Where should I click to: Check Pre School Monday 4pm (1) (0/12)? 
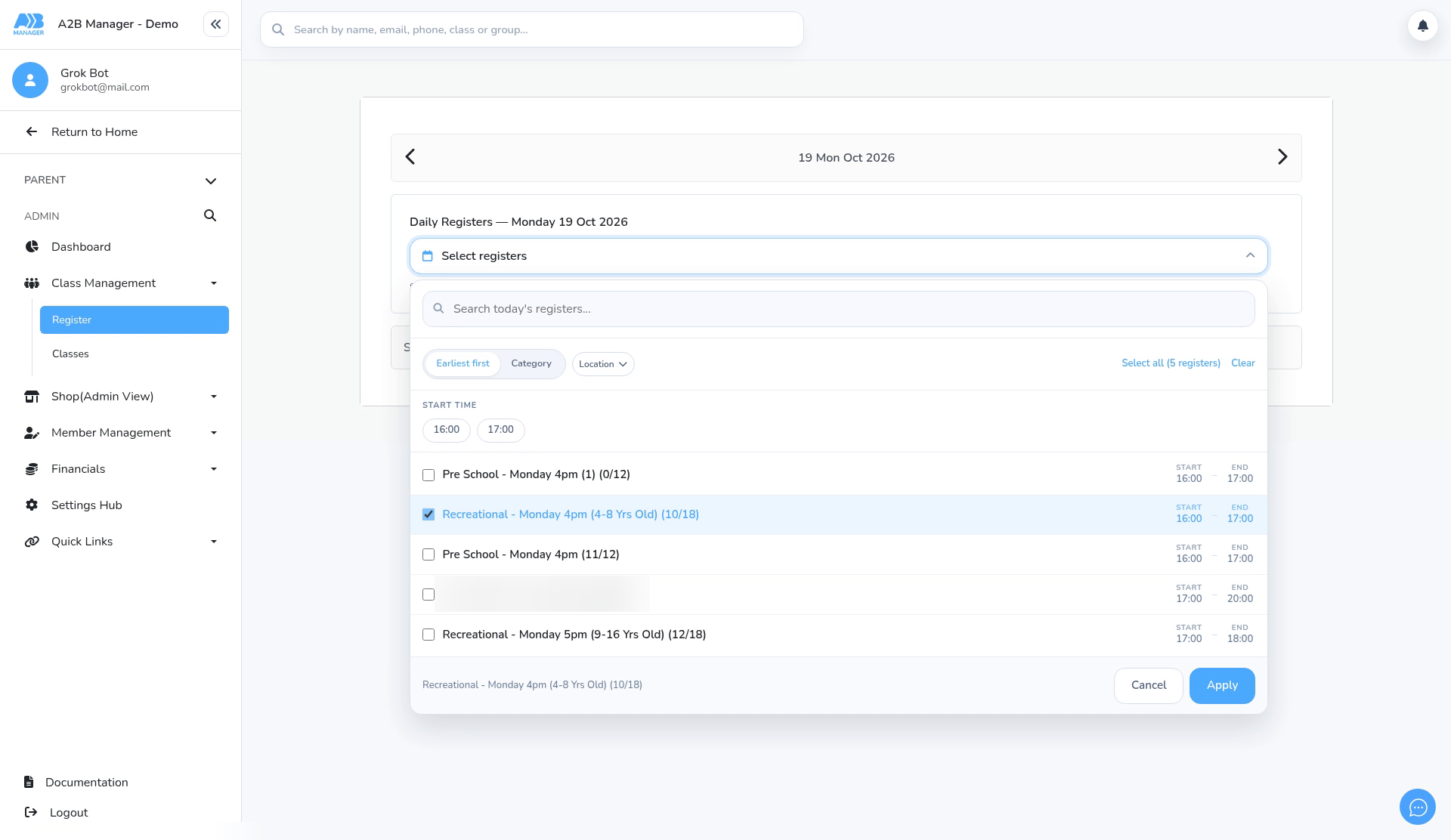428,475
